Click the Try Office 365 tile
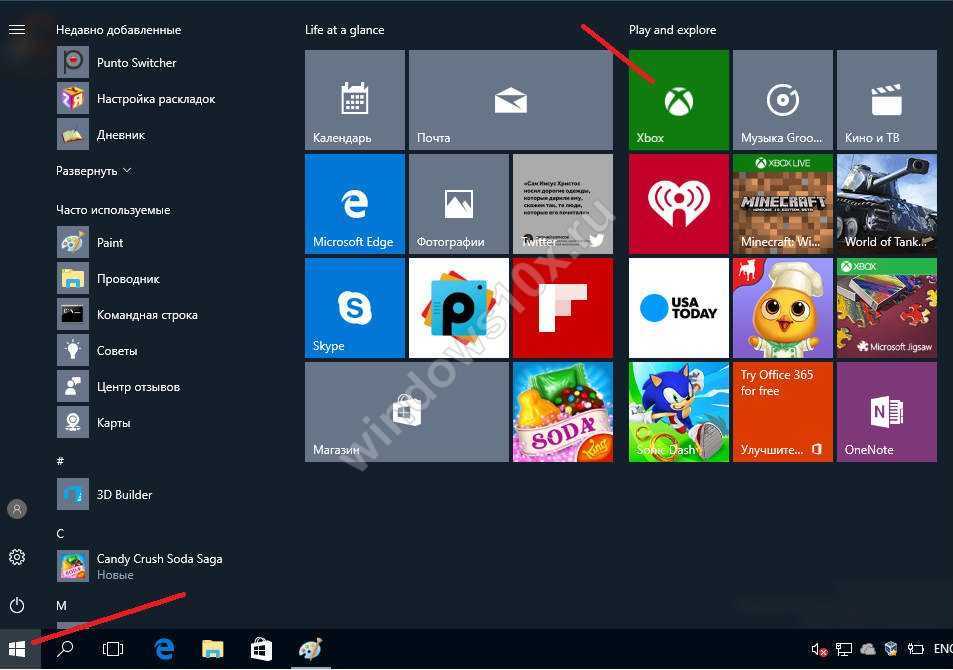The image size is (953, 670). click(x=782, y=412)
